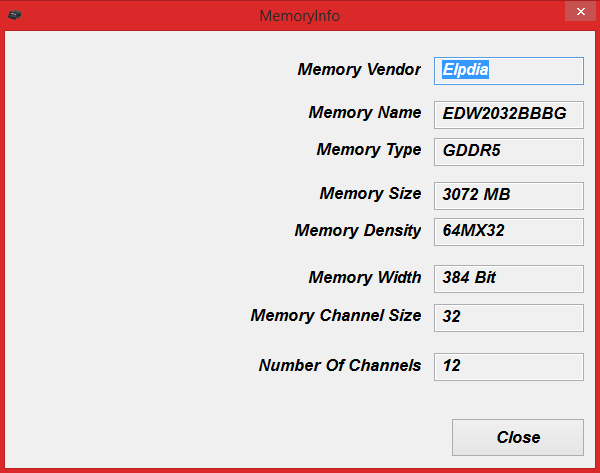Click the Memory Density field 64MX32
The image size is (600, 473).
click(509, 232)
